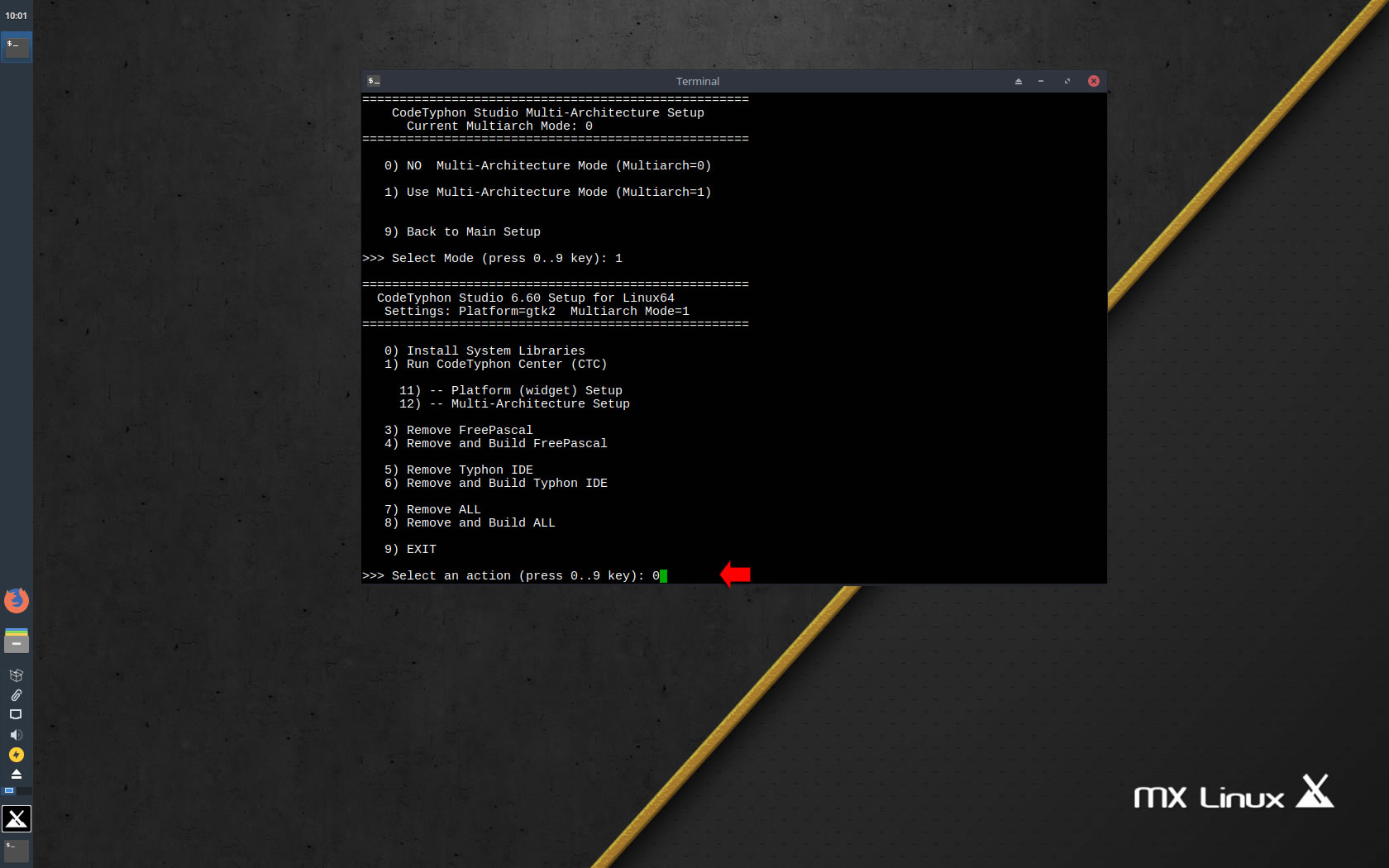This screenshot has height=868, width=1389.
Task: Click the '9) EXIT' line
Action: point(410,549)
